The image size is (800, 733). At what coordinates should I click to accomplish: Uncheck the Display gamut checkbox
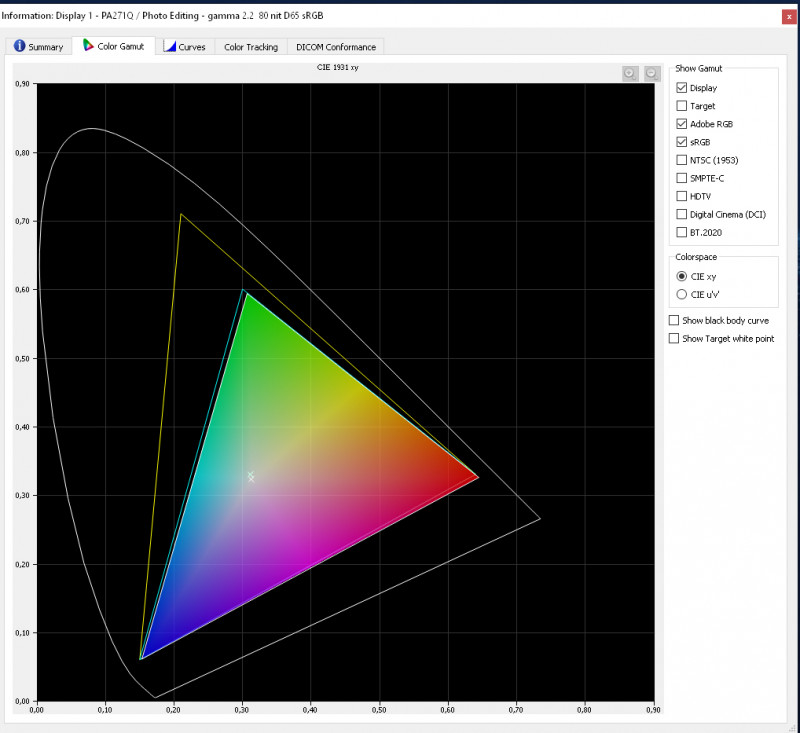click(x=682, y=88)
